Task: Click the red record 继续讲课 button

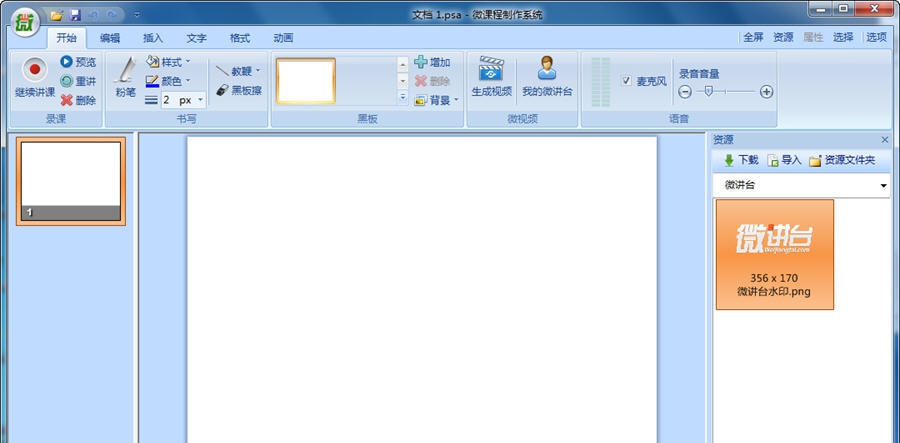Action: pyautogui.click(x=34, y=77)
